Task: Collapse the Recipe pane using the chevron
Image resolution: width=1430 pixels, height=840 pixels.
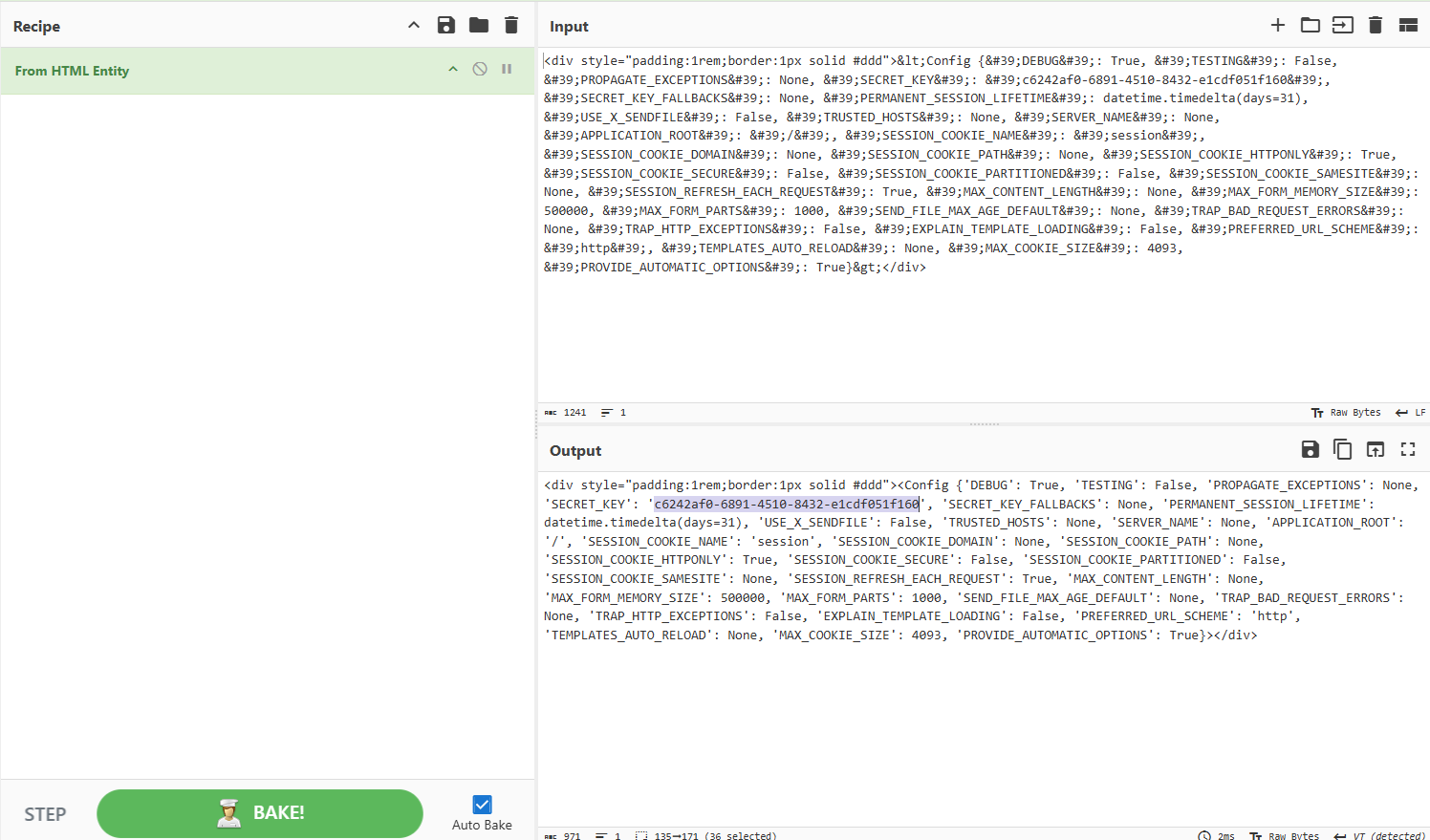Action: [x=414, y=26]
